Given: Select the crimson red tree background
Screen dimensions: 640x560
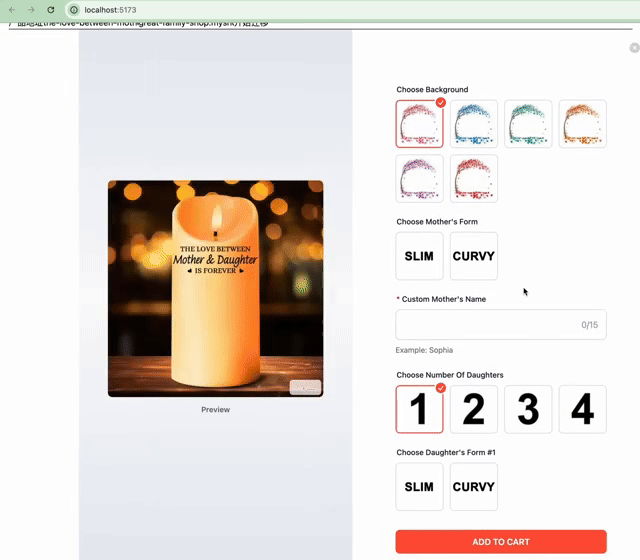Looking at the screenshot, I should click(473, 178).
